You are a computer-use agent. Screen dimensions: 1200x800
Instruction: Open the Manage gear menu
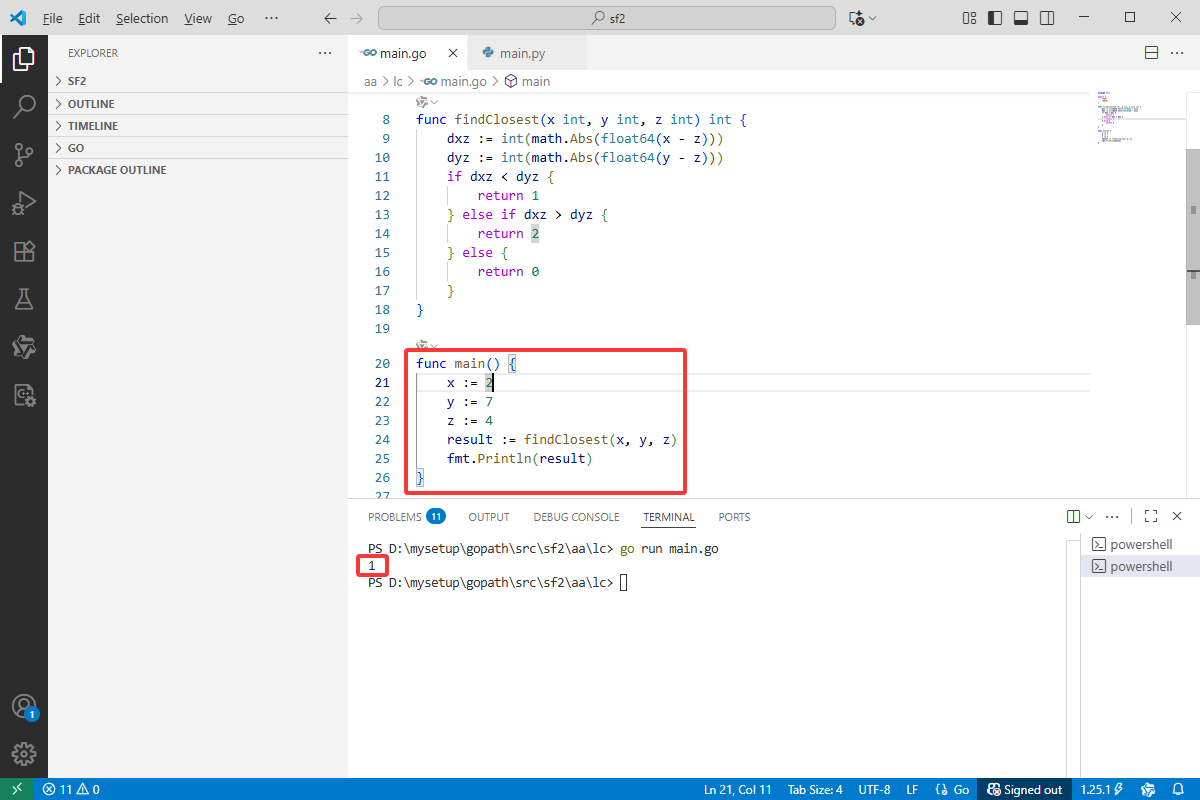coord(24,754)
